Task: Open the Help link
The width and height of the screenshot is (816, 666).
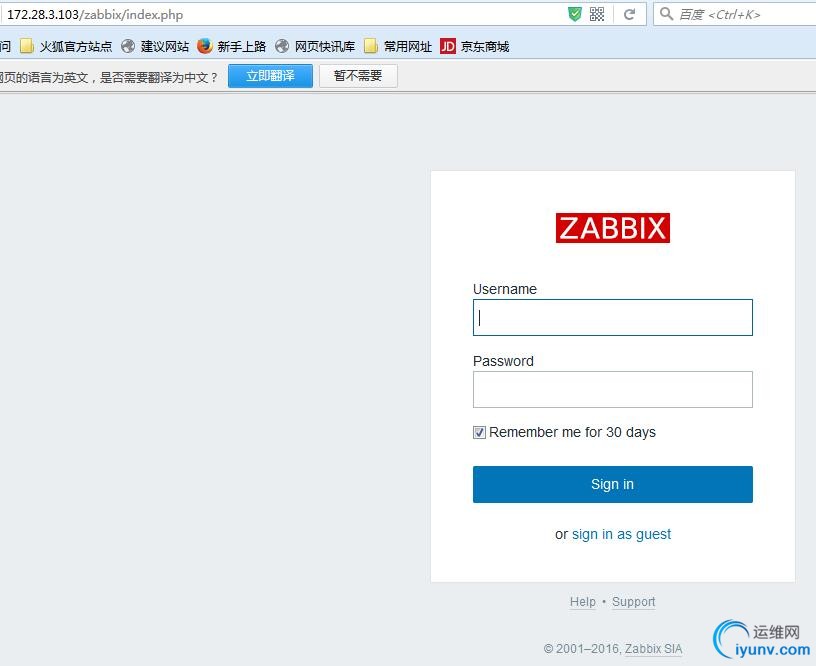Action: pos(583,602)
